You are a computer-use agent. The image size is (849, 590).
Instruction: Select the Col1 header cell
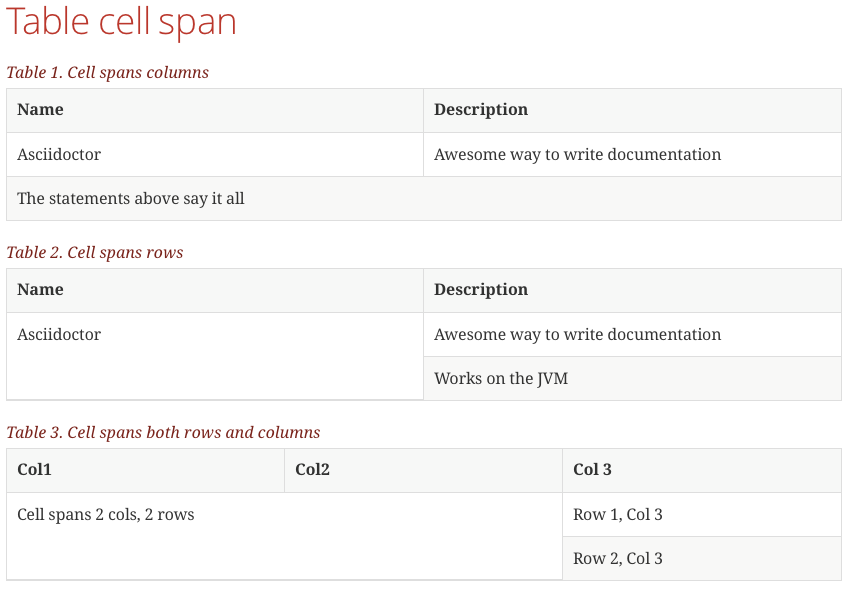(x=34, y=470)
